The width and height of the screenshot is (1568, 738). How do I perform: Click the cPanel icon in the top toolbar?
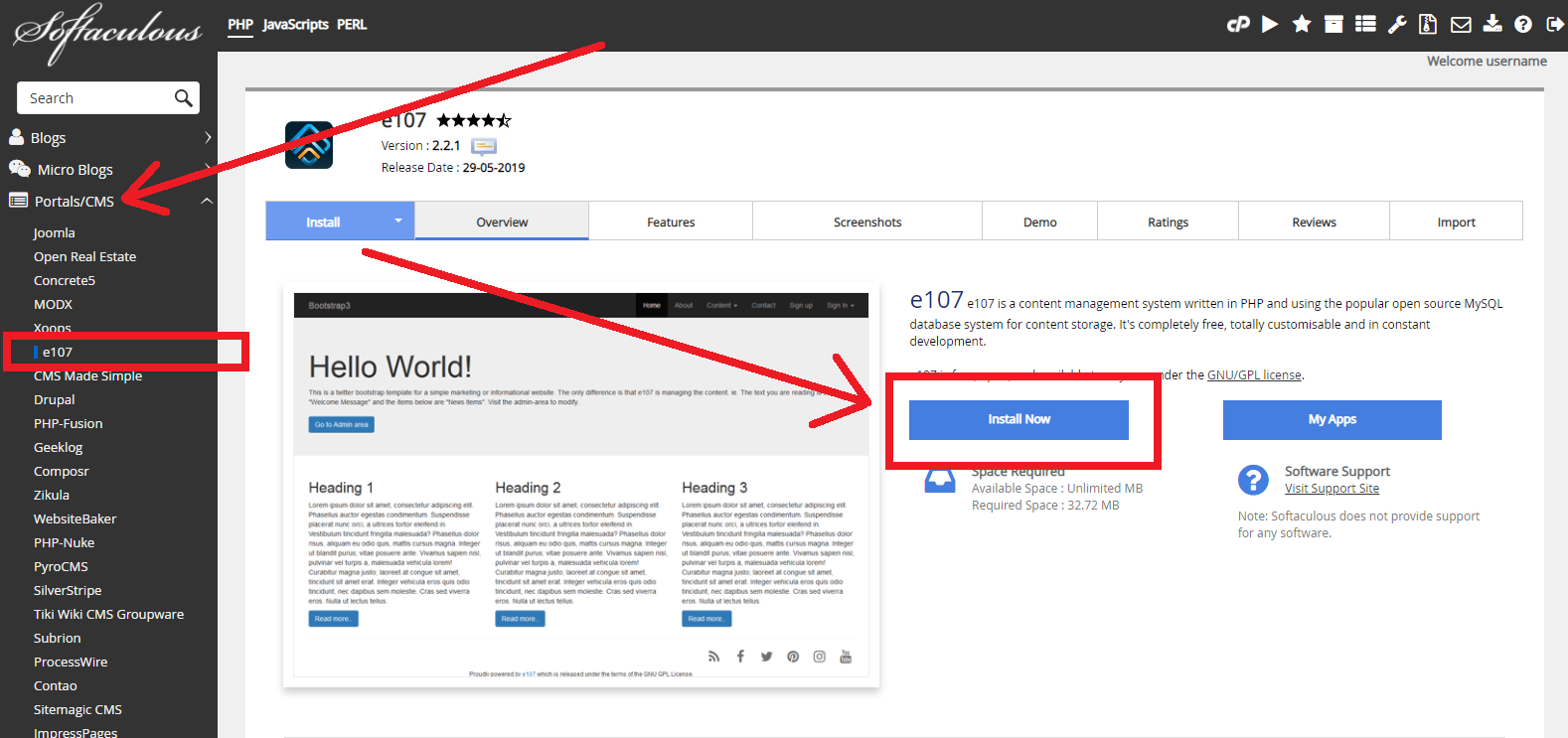(1237, 25)
